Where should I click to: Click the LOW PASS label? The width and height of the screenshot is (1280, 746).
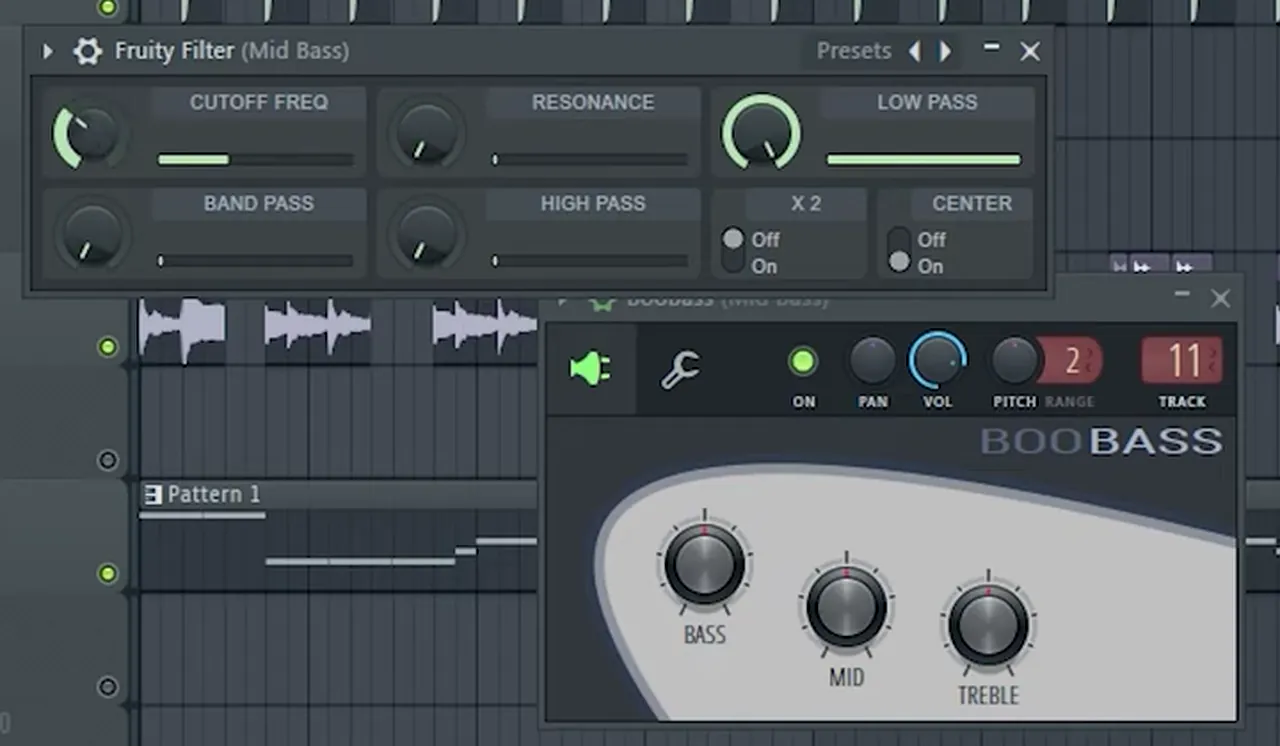coord(927,102)
